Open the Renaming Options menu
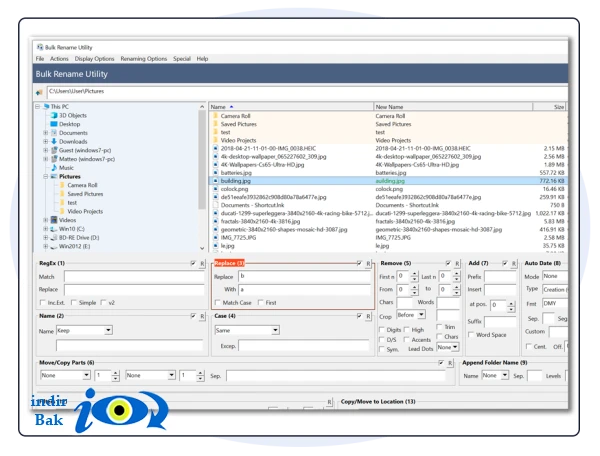This screenshot has height=456, width=600. 143,59
